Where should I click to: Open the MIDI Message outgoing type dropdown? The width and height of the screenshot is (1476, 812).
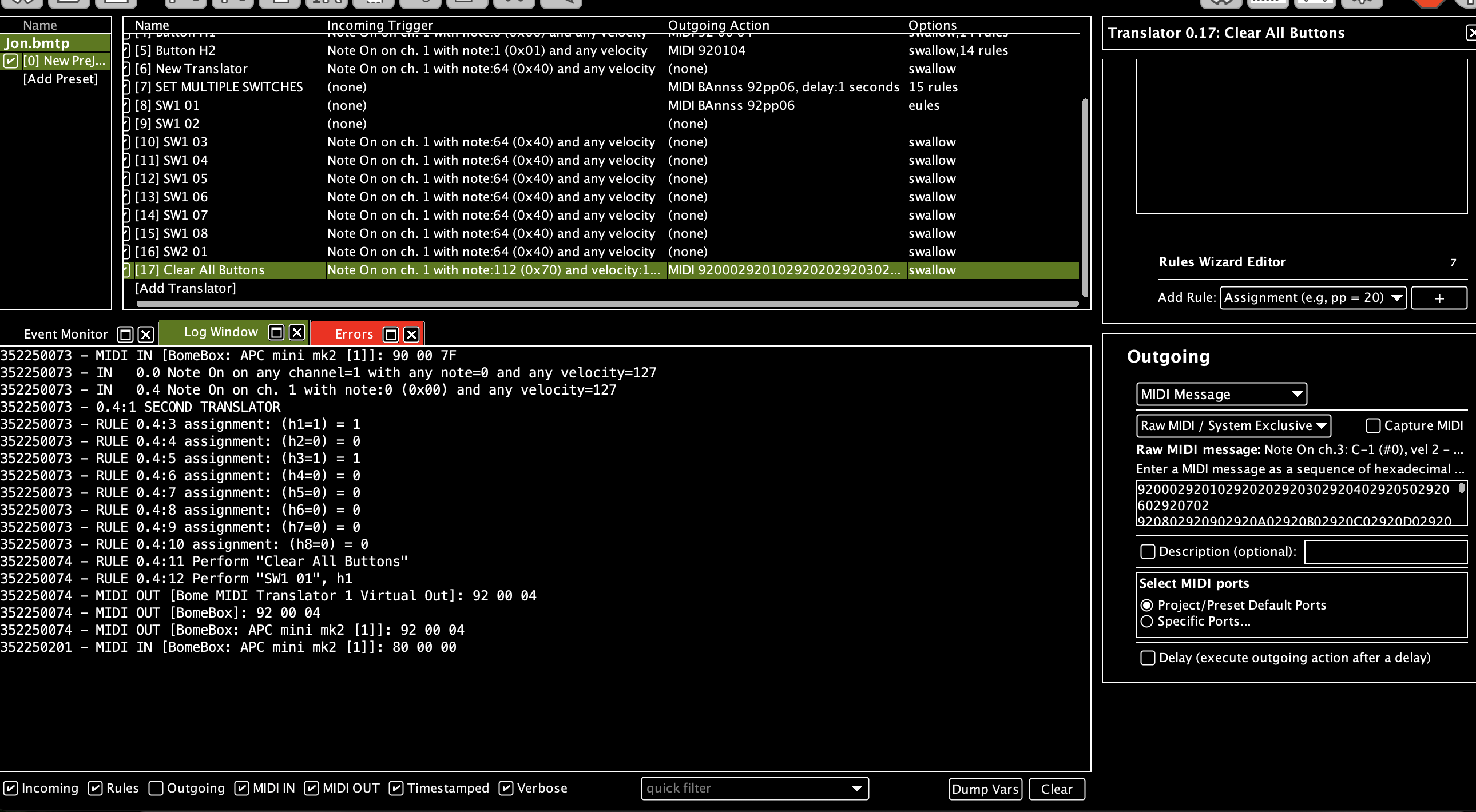[1221, 395]
